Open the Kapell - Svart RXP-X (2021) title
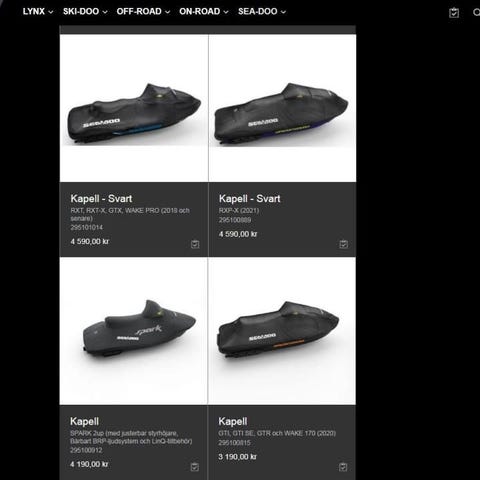The width and height of the screenshot is (480, 480). point(250,199)
